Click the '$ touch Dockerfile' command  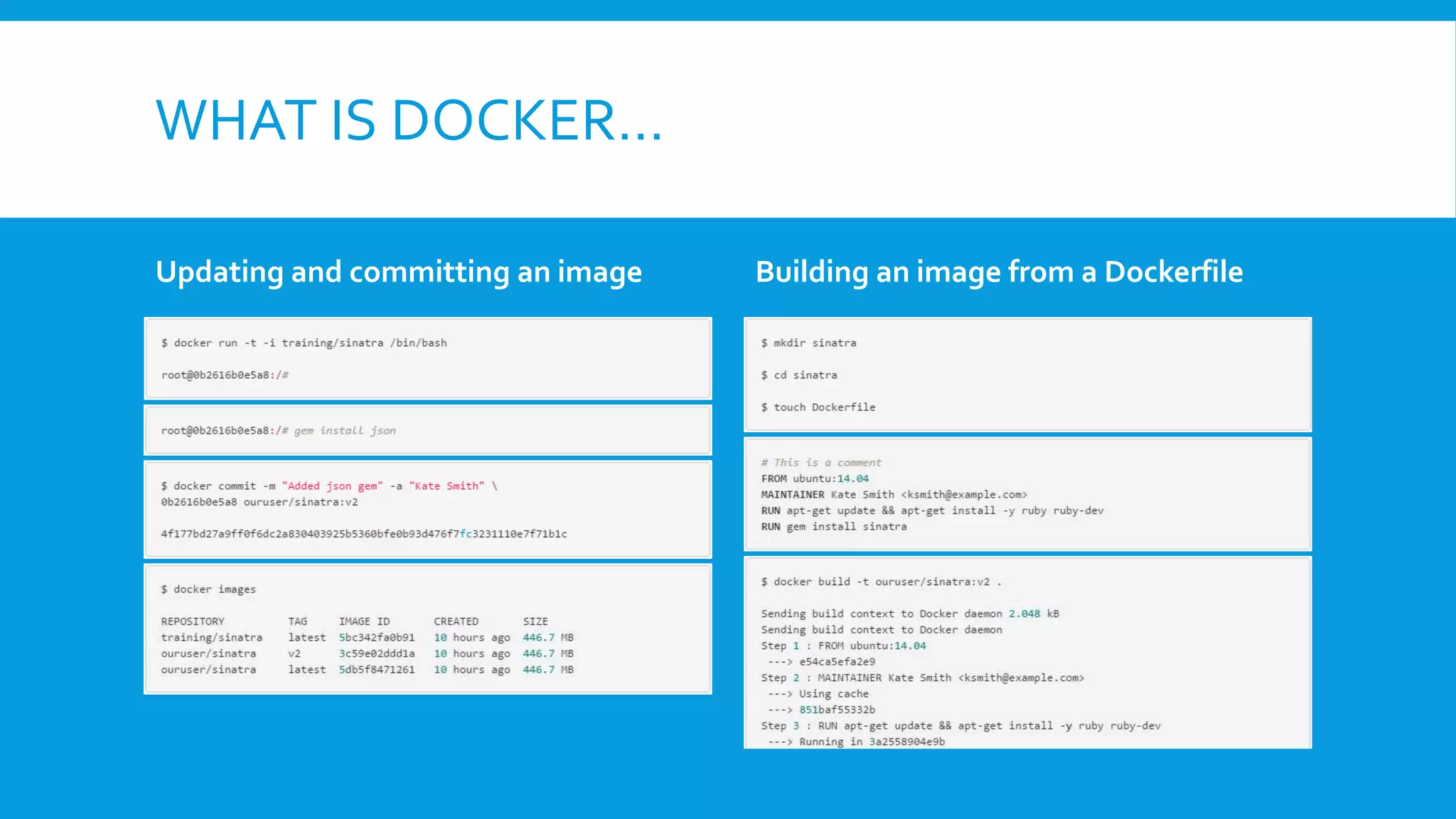click(818, 407)
